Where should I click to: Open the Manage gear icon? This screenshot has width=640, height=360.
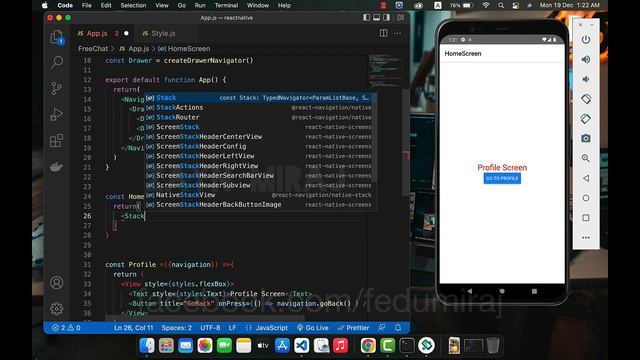[x=56, y=309]
